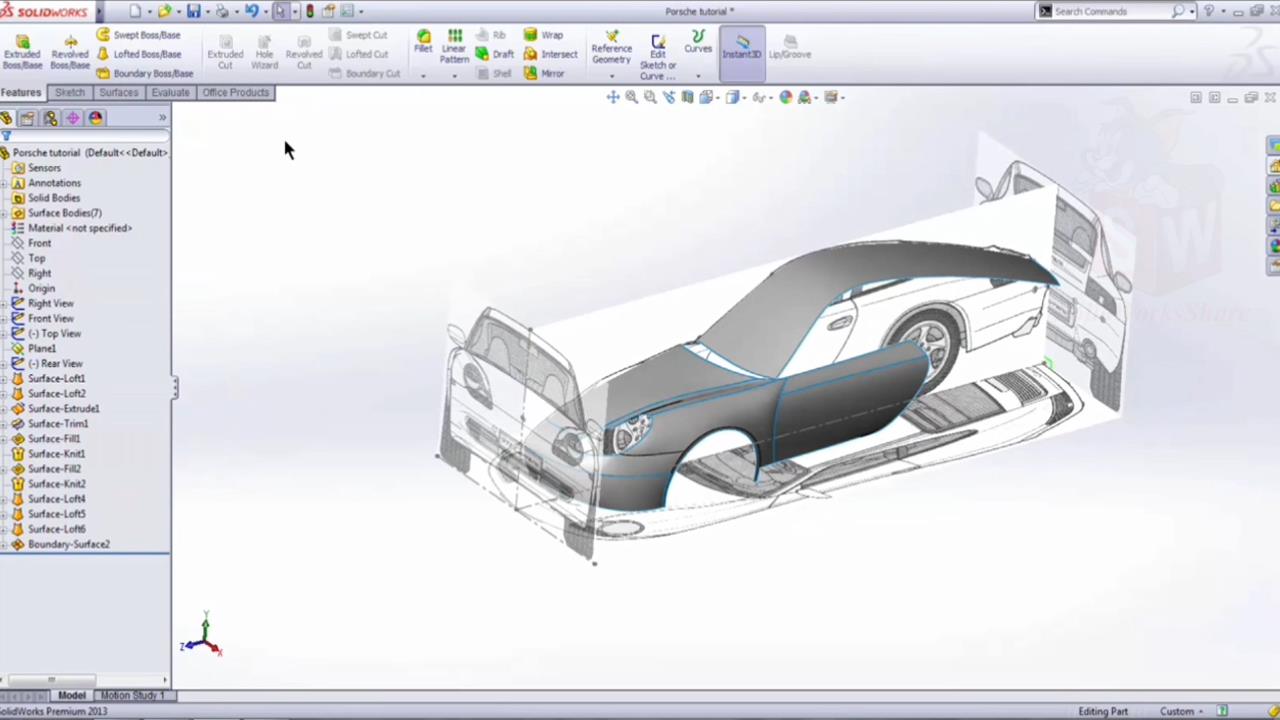Select the Revolved Boss/Base tool
Image resolution: width=1280 pixels, height=720 pixels.
tap(70, 52)
